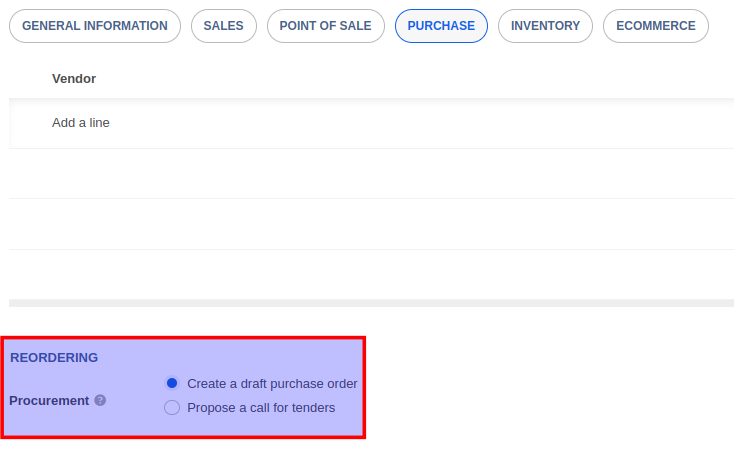
Task: Go to the Point of Sale tab
Action: click(325, 26)
